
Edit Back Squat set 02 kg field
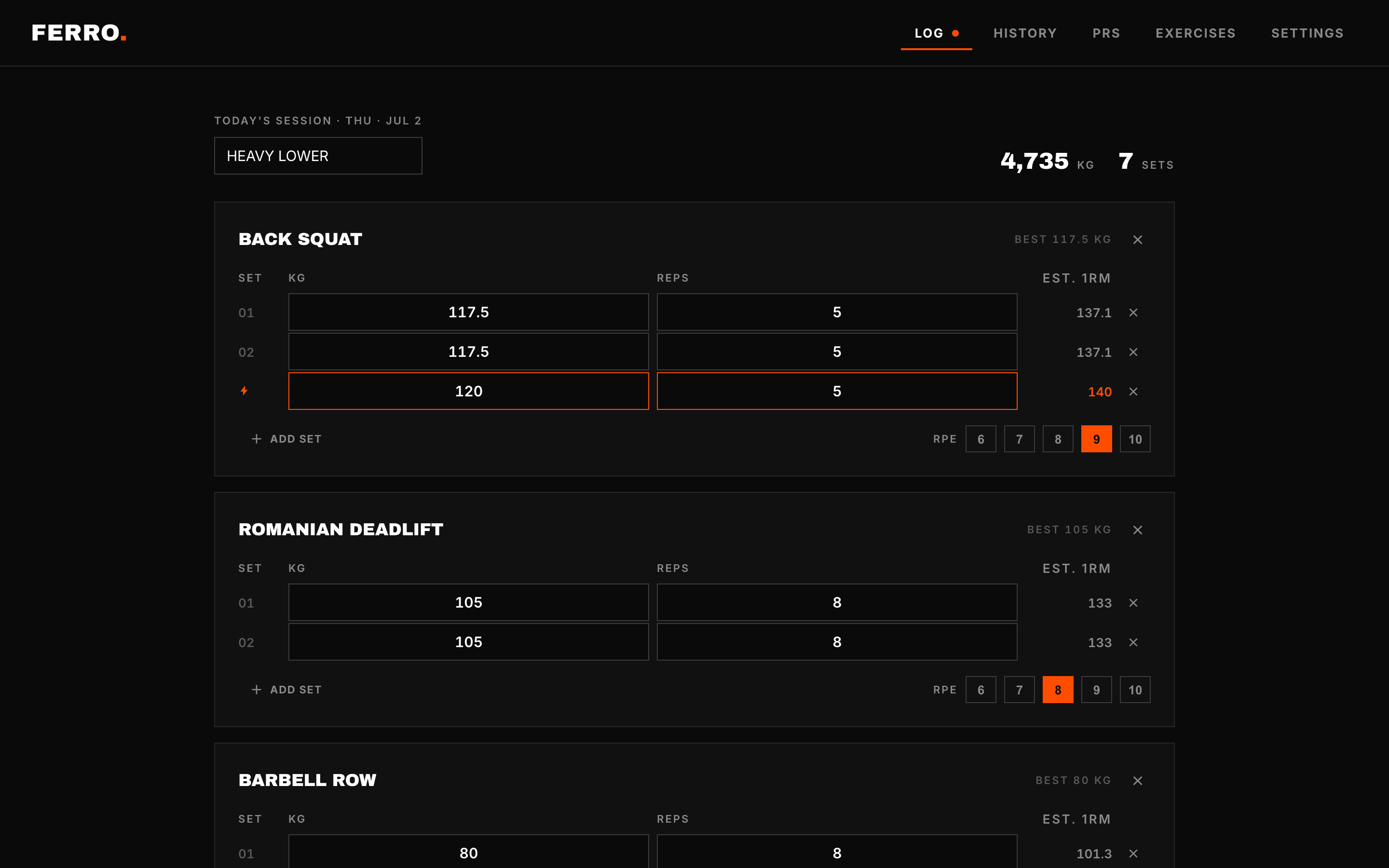coord(468,352)
